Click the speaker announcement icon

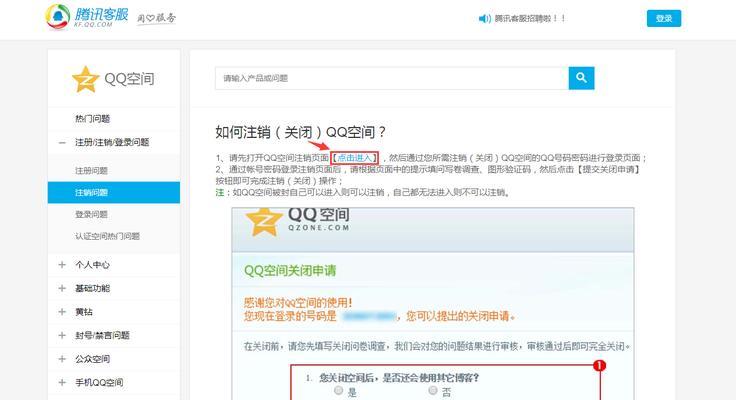[484, 19]
